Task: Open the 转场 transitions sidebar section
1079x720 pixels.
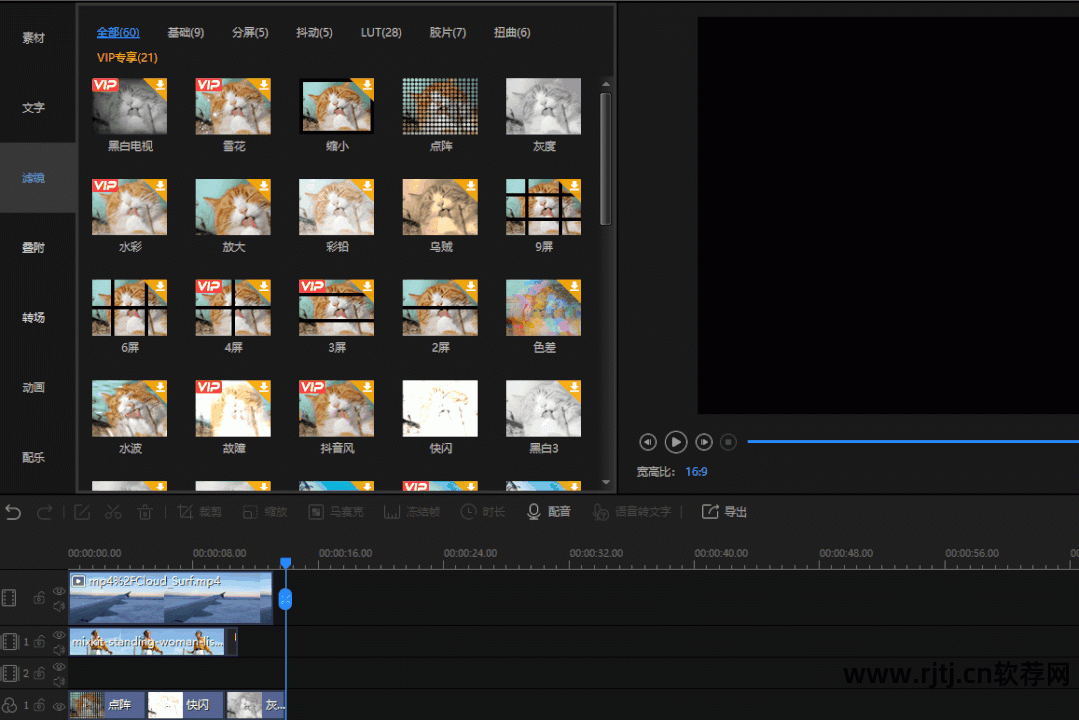Action: [34, 318]
